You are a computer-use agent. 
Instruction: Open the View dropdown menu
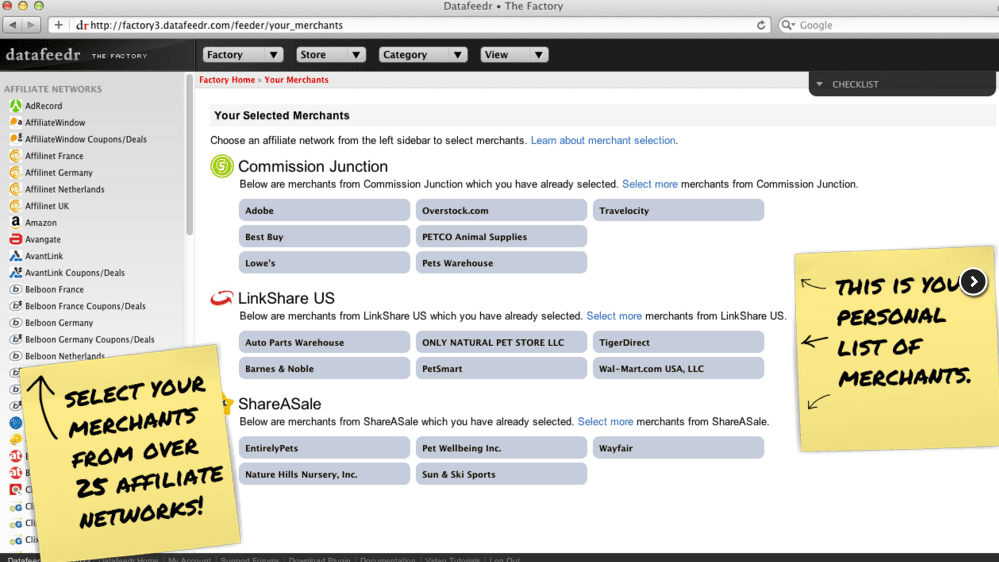(x=514, y=55)
